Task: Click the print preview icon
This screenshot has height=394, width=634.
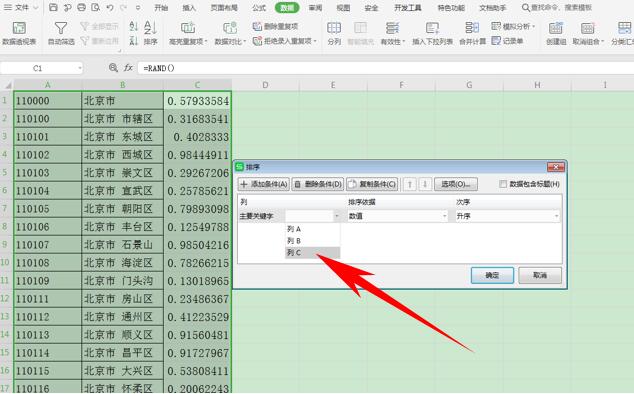Action: click(95, 7)
